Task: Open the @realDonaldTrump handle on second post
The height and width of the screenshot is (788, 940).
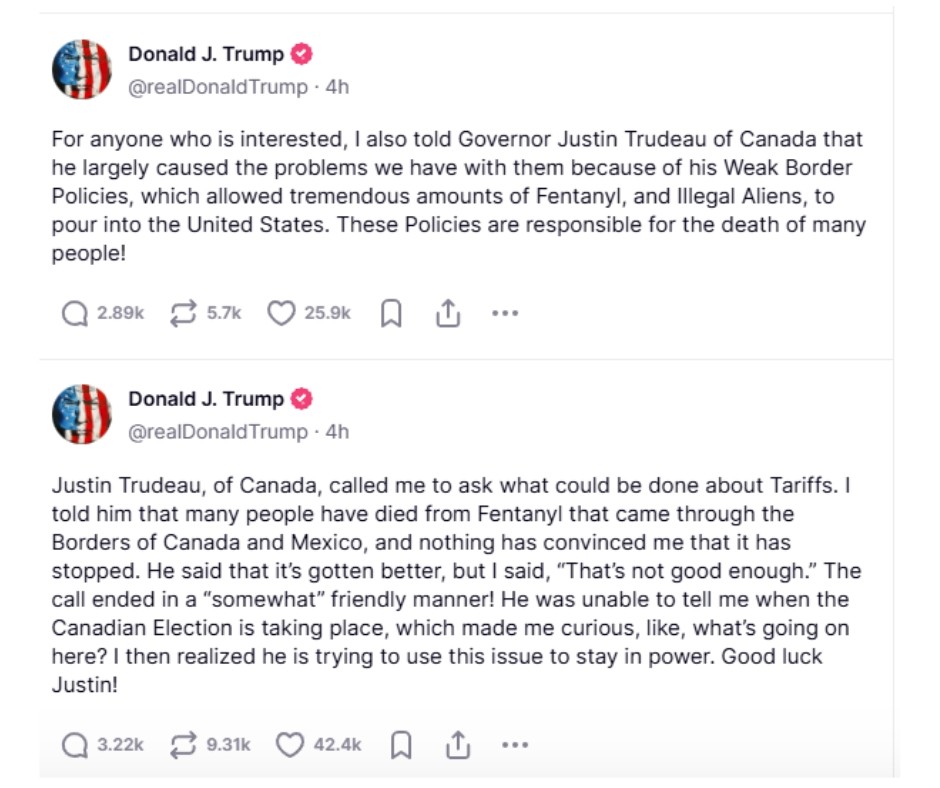Action: [x=218, y=432]
